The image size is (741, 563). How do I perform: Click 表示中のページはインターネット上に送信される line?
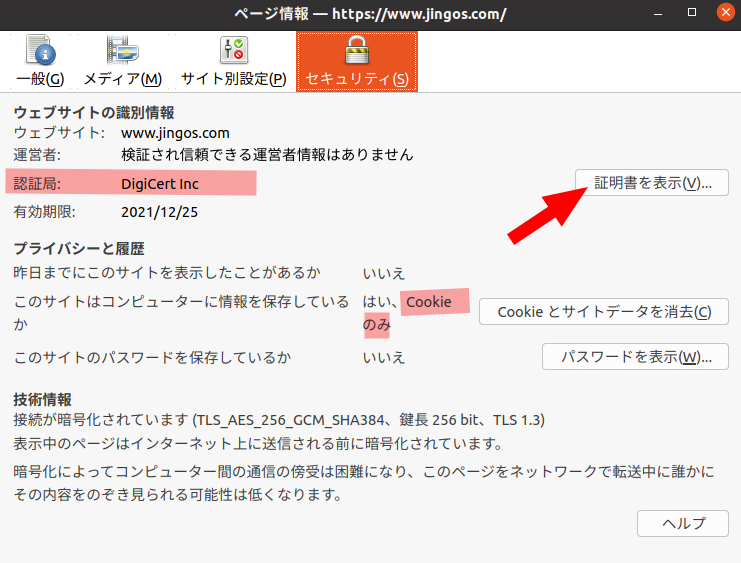(257, 443)
